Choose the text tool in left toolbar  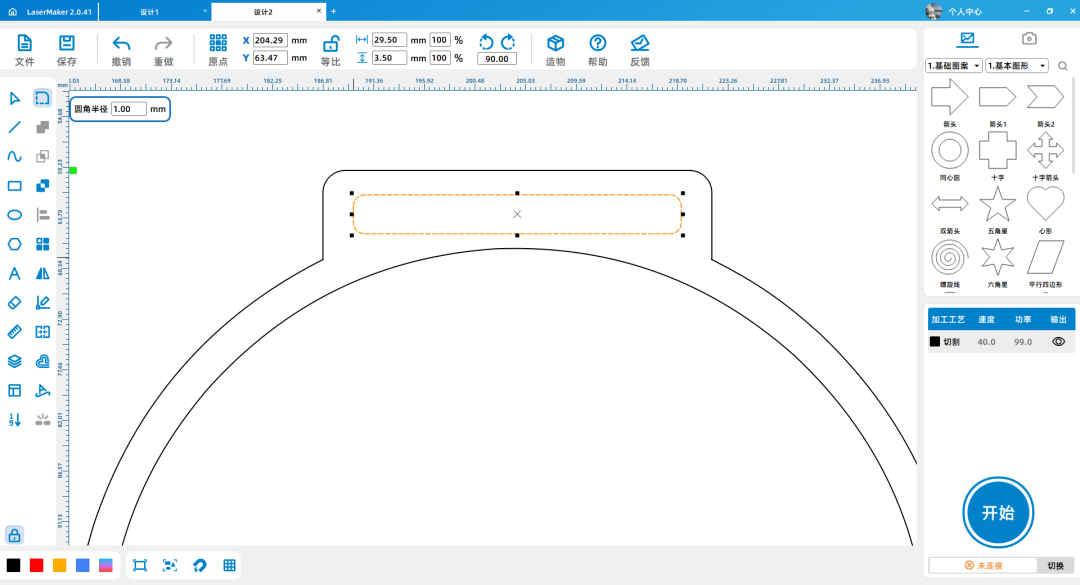[15, 273]
